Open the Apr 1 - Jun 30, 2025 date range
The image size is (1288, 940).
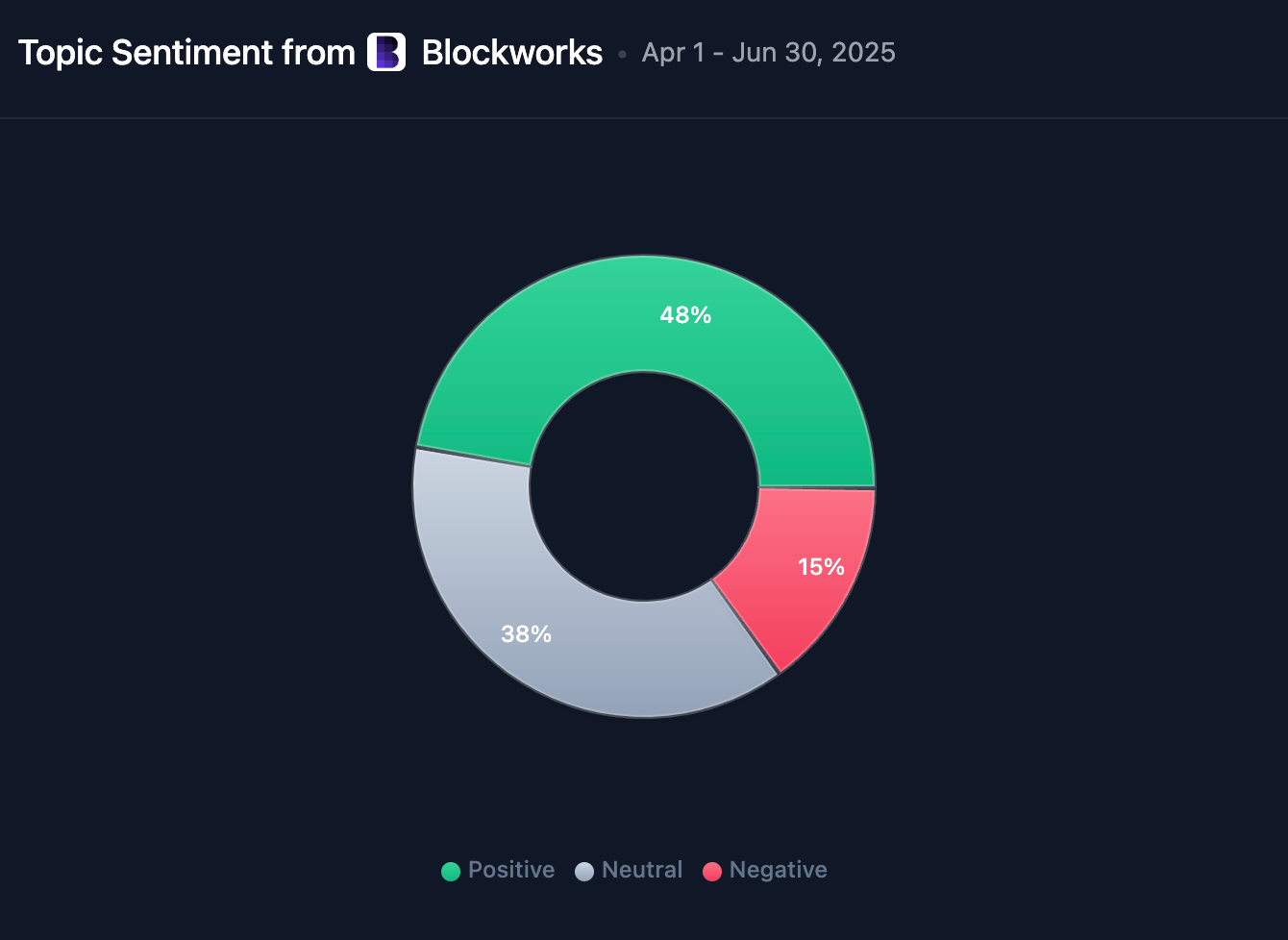768,53
